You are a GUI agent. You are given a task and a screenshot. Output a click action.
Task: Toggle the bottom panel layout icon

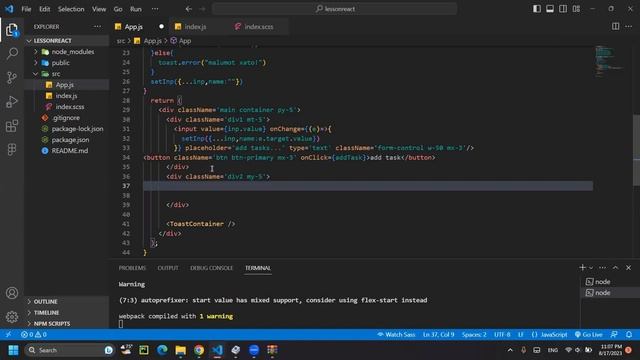click(550, 9)
